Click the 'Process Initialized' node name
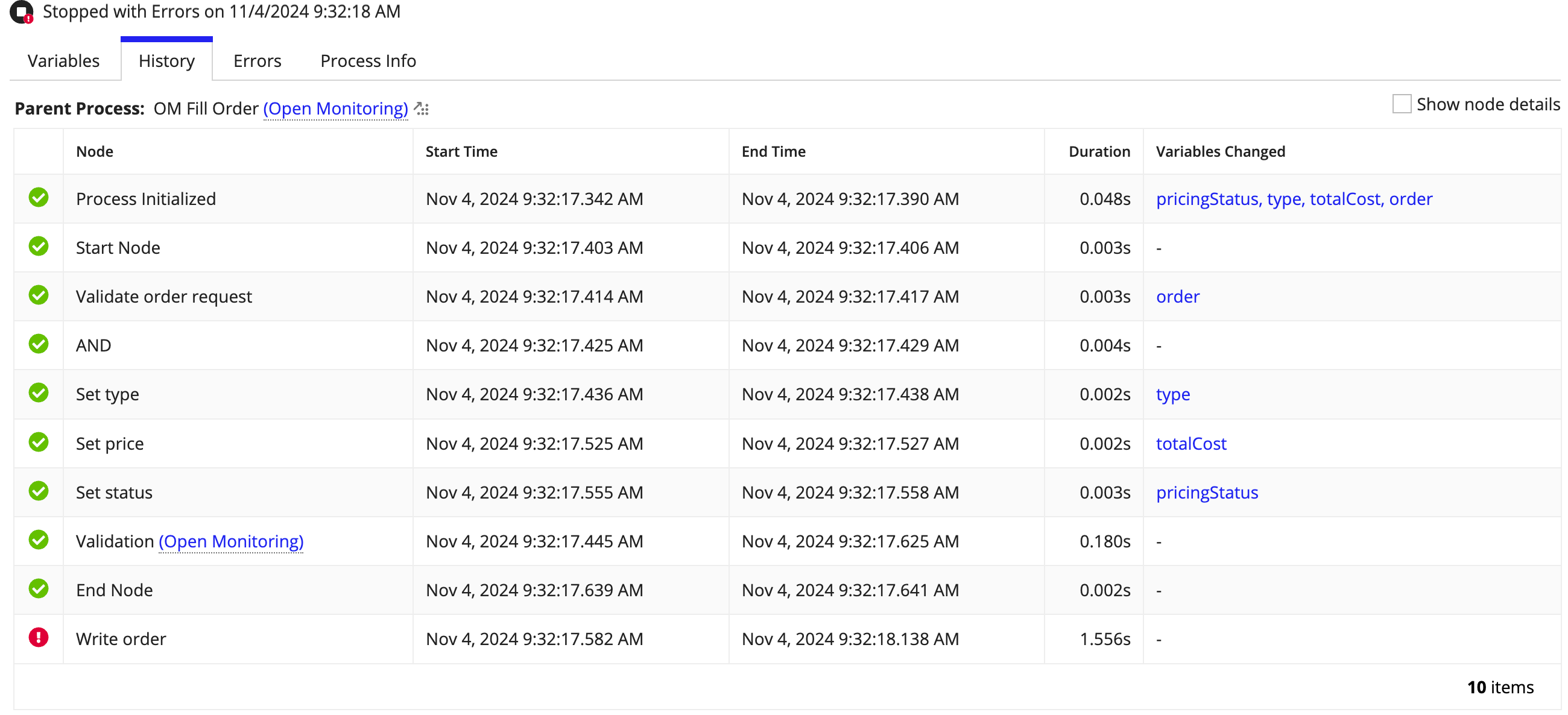 pyautogui.click(x=146, y=199)
